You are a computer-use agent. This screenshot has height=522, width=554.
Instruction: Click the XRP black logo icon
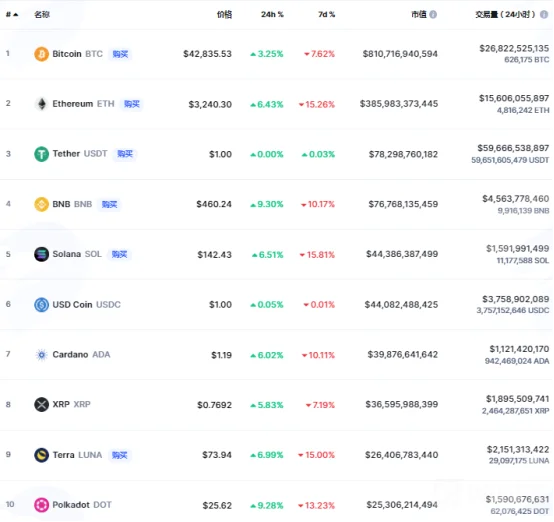[x=41, y=404]
